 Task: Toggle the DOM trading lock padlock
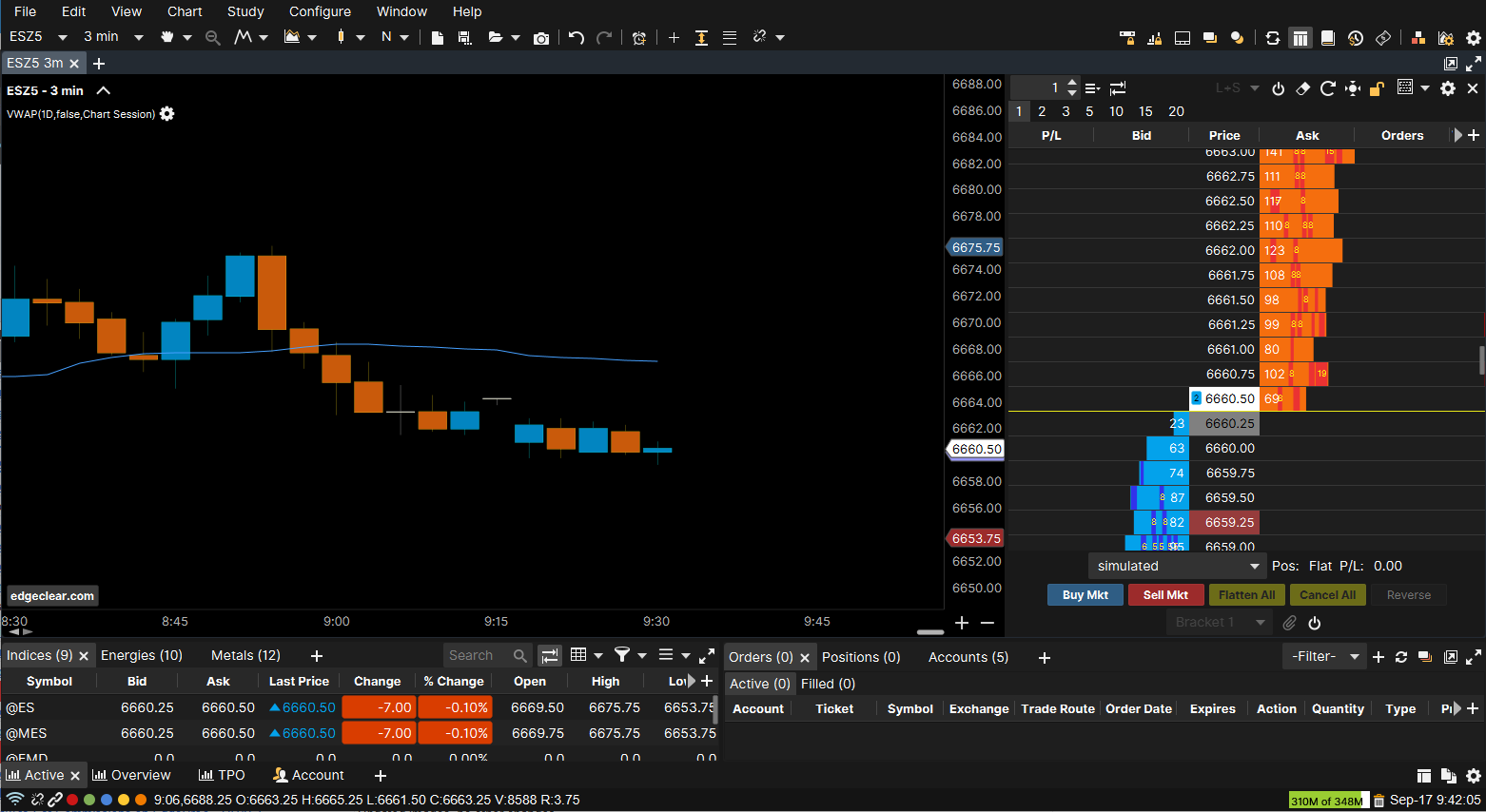[1377, 88]
